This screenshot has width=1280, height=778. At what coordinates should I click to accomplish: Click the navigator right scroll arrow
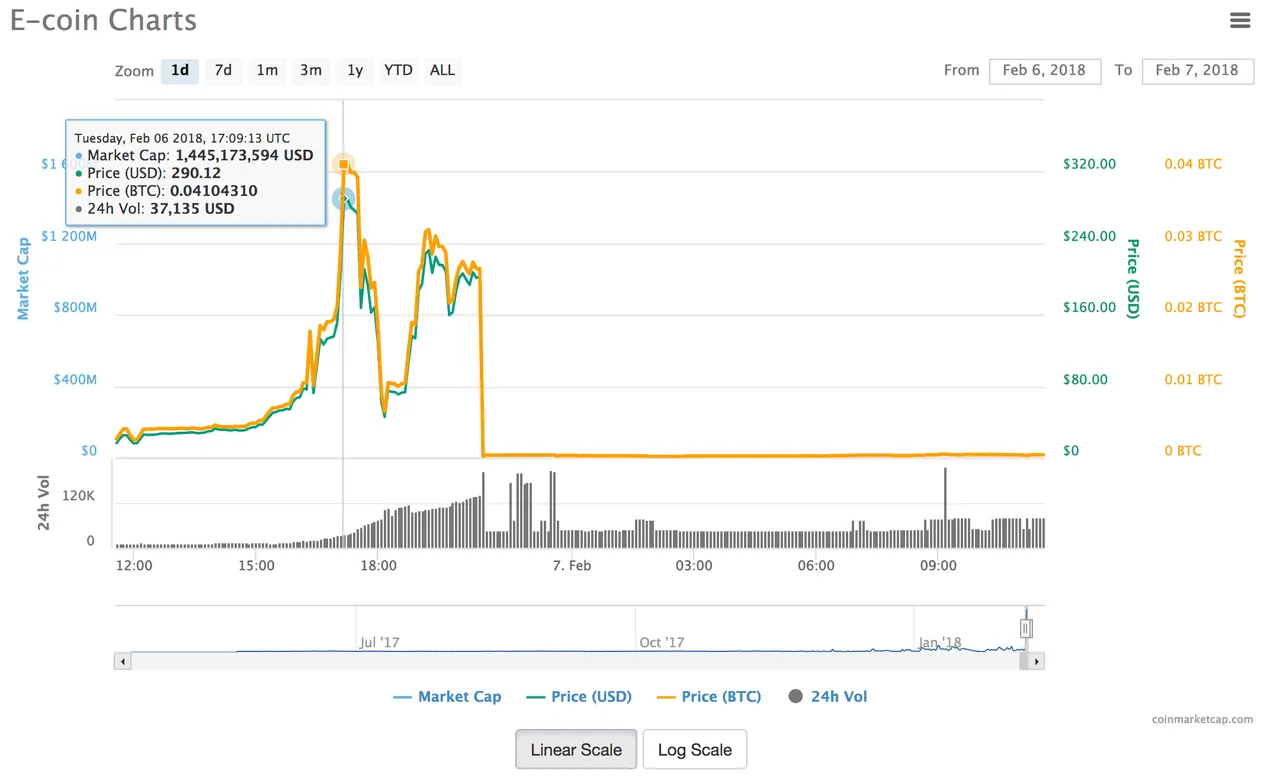[1037, 661]
